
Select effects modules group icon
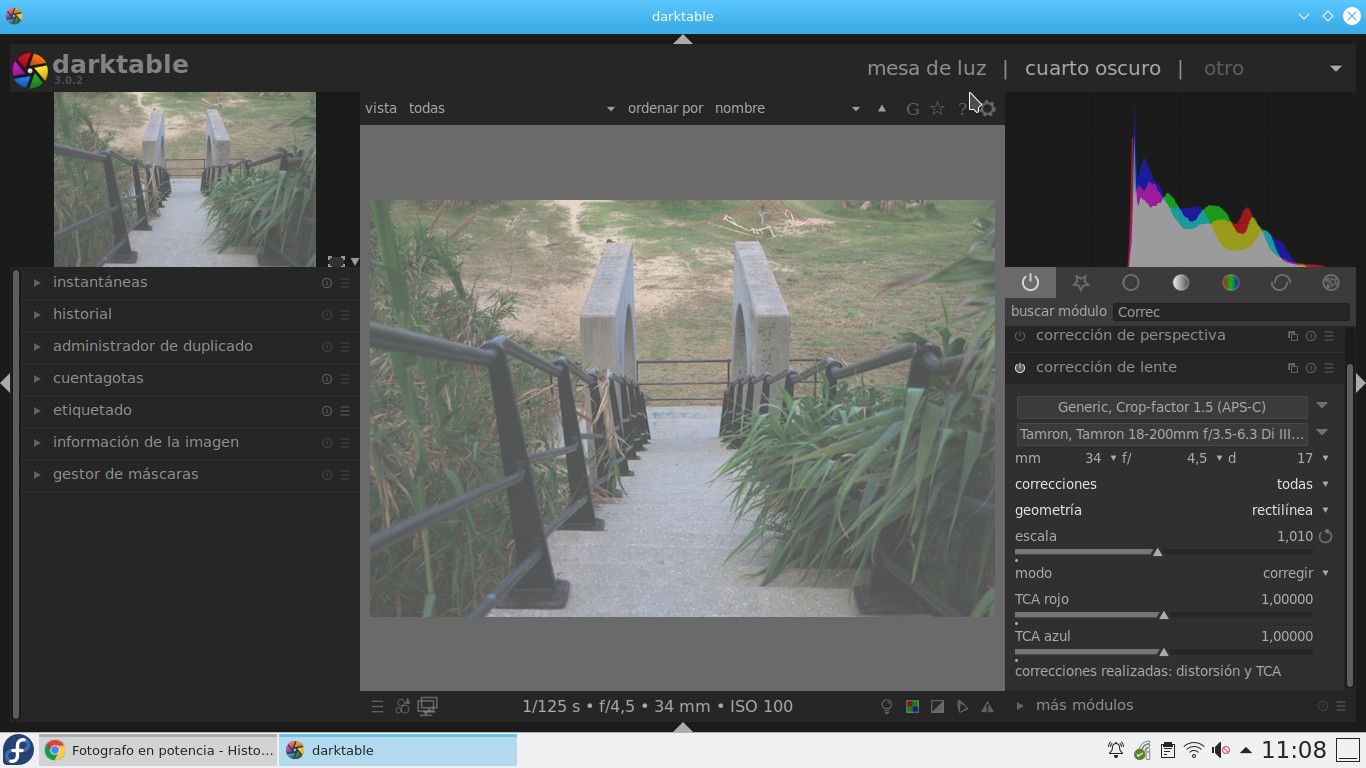pos(1330,283)
